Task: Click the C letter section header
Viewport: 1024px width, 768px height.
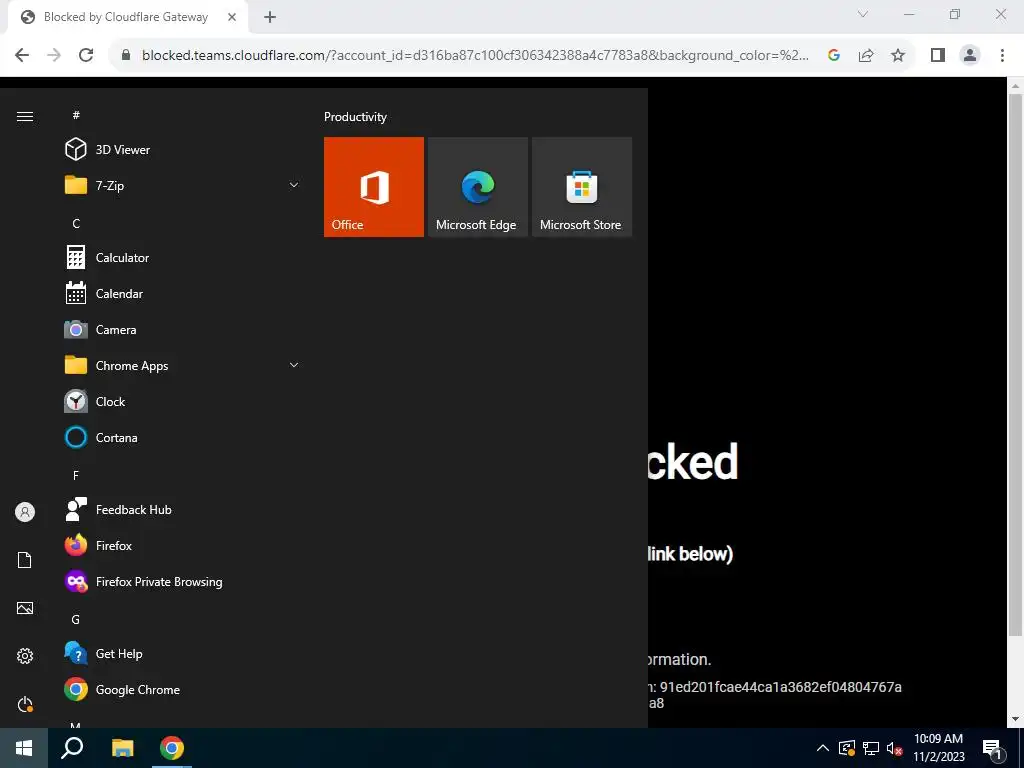Action: click(x=76, y=223)
